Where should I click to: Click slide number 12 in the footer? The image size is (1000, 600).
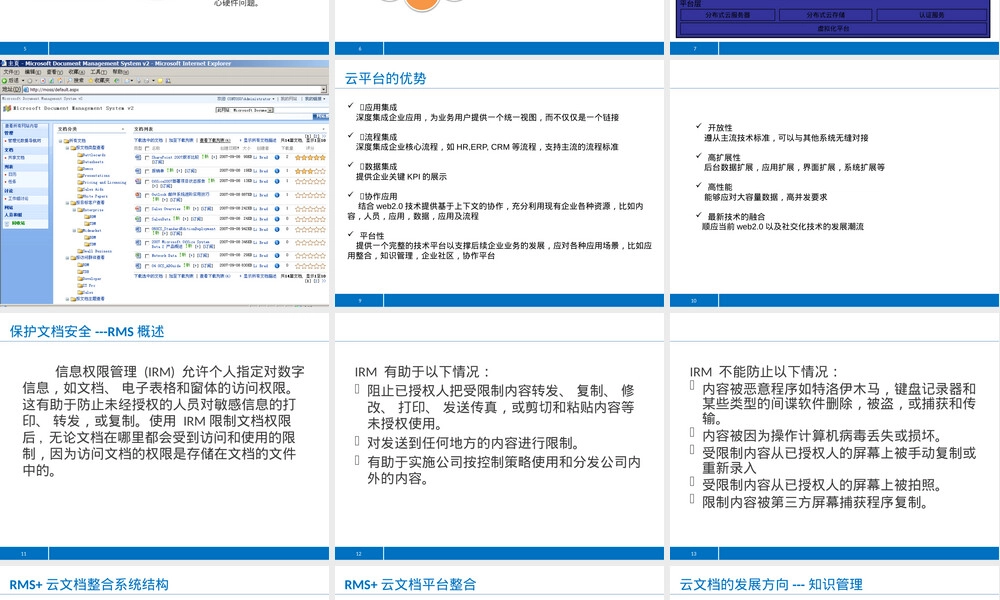click(359, 553)
